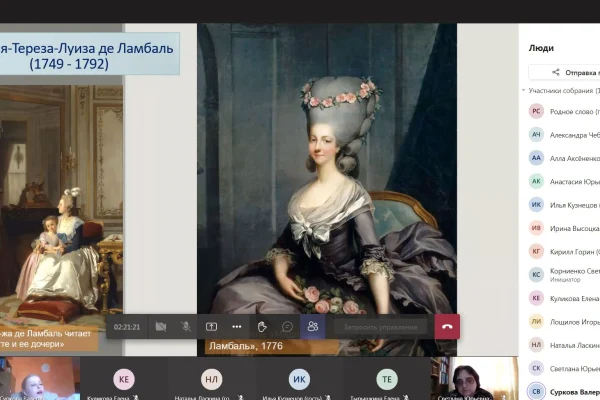The image size is (600, 400).
Task: Unmute the microphone in the meeting toolbar
Action: (x=186, y=327)
